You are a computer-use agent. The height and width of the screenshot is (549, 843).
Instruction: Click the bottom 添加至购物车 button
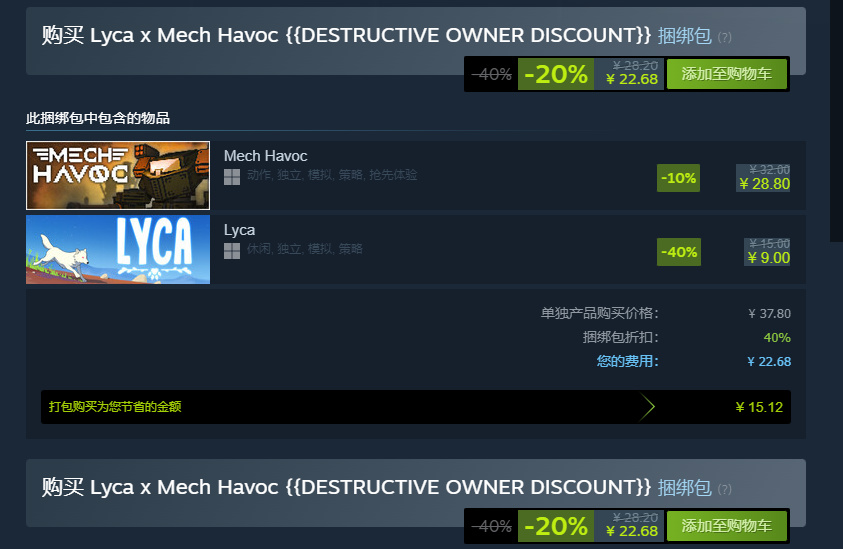point(726,525)
